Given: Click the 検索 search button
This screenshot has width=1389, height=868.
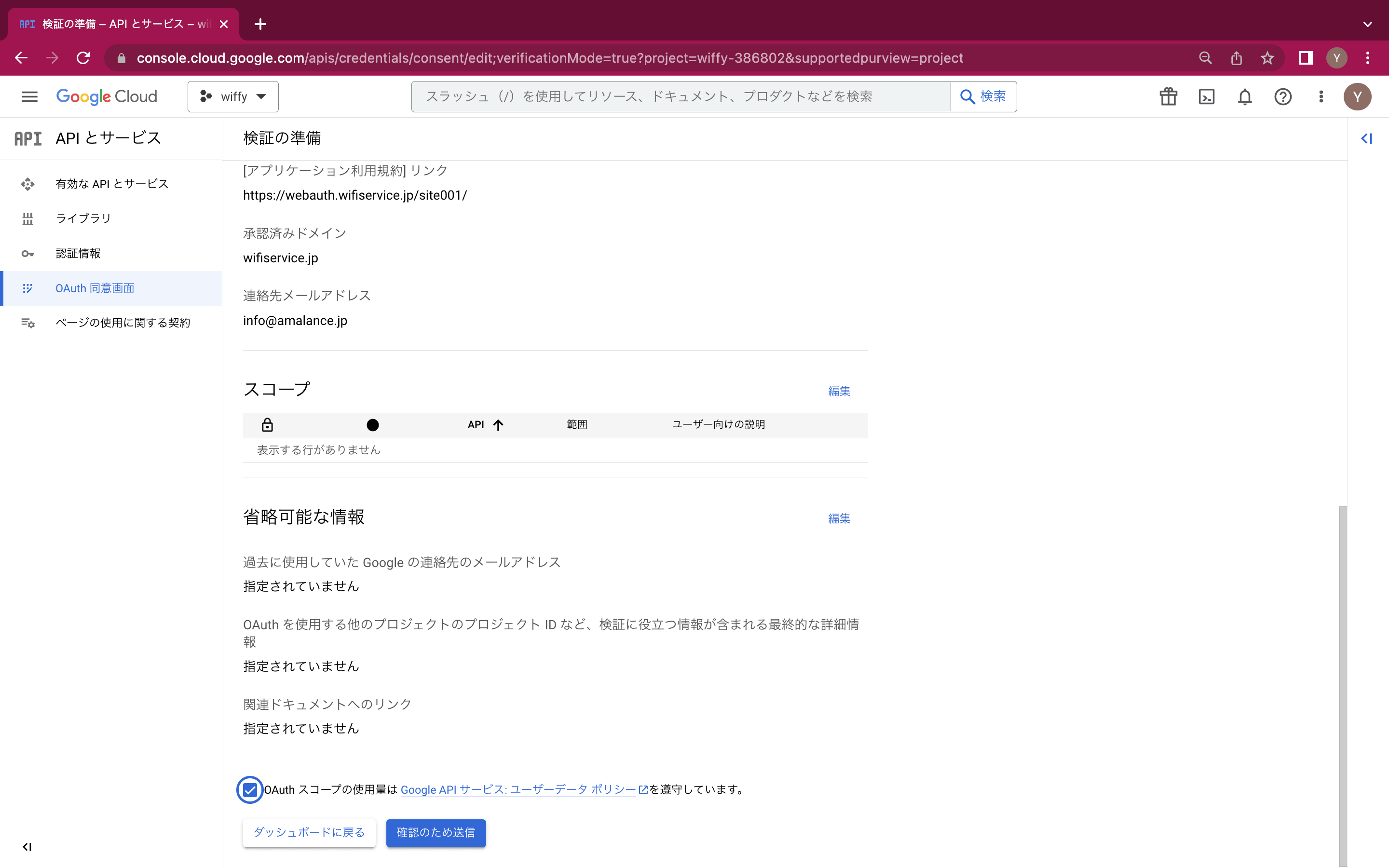Looking at the screenshot, I should pyautogui.click(x=983, y=96).
